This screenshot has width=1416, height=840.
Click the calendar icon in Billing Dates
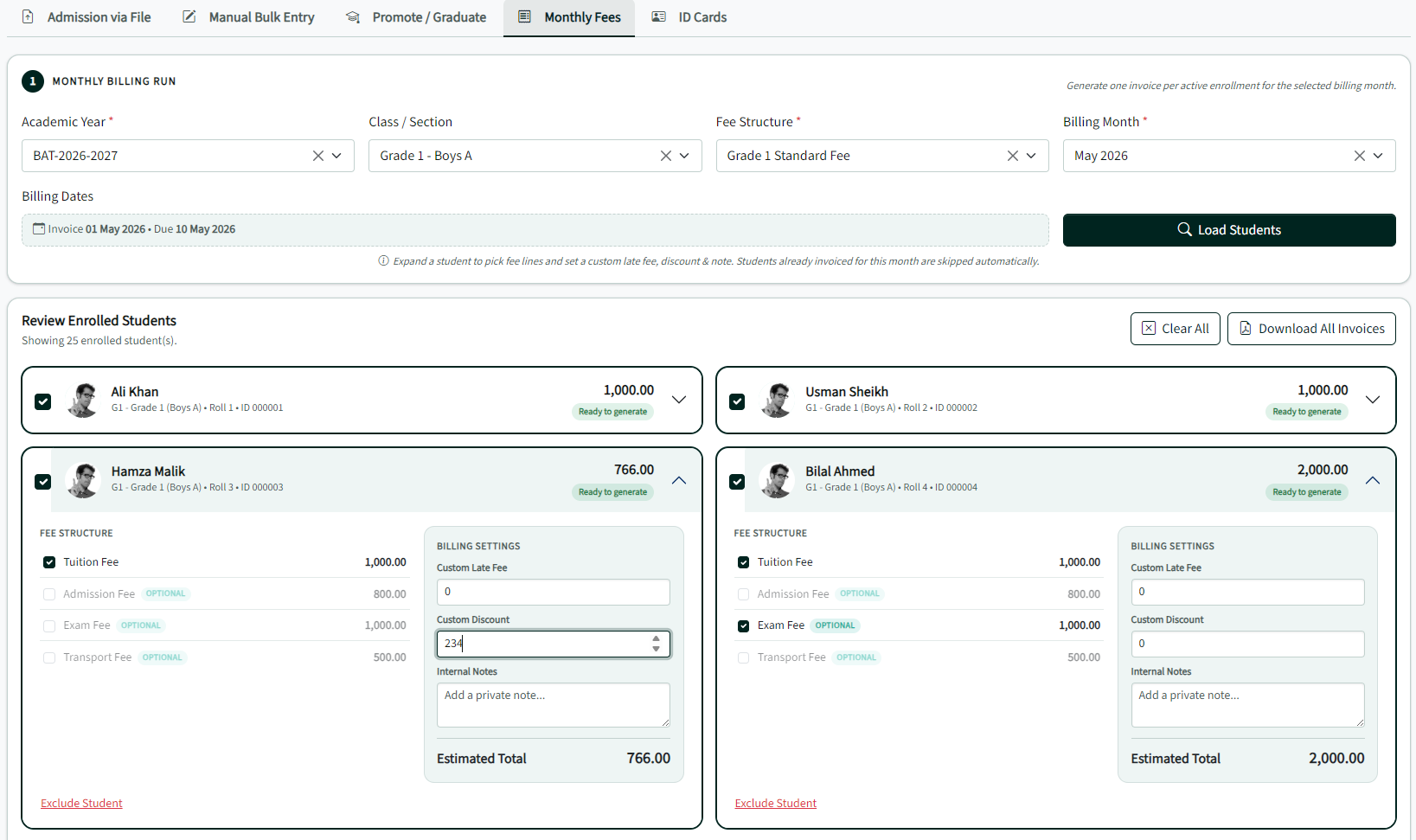click(39, 228)
